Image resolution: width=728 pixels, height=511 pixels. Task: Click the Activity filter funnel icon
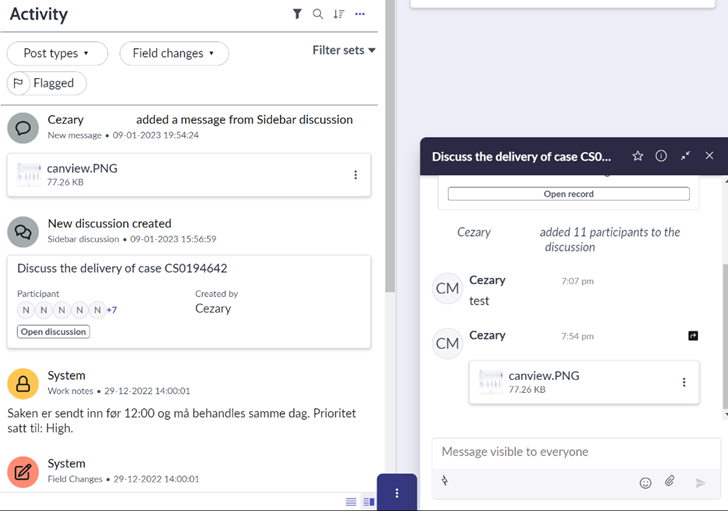point(297,14)
